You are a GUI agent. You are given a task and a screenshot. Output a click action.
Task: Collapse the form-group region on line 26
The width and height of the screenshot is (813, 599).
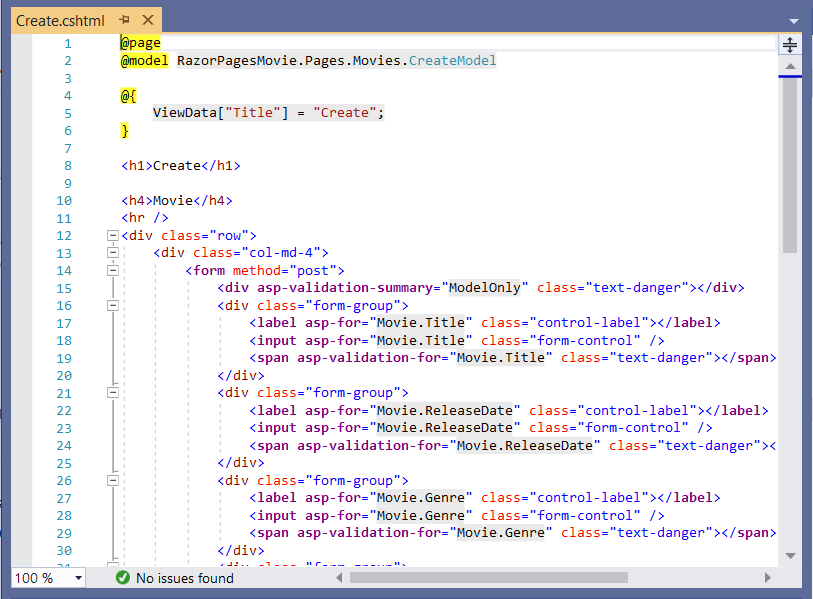(113, 479)
